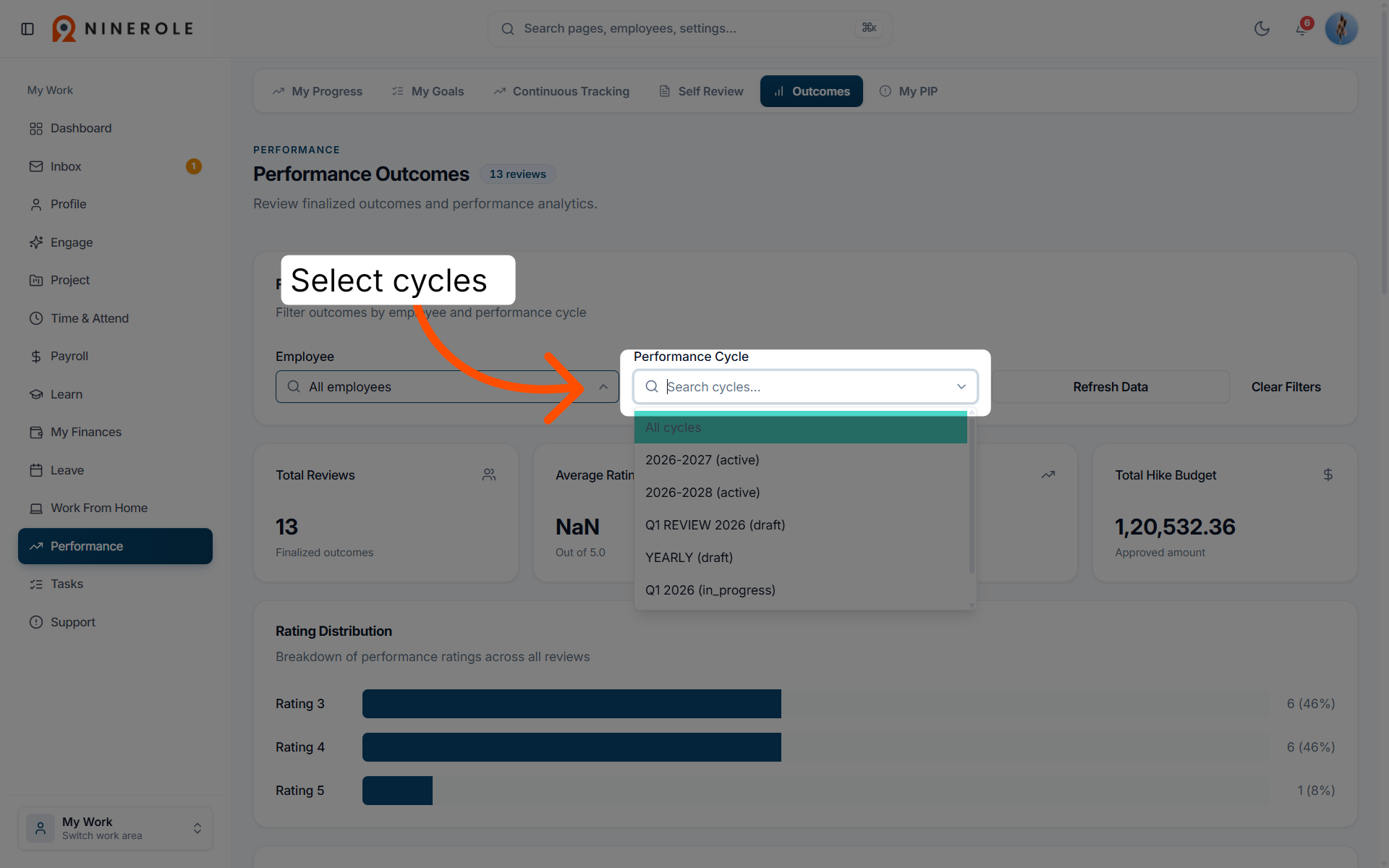Click the Ninerole logo

tap(123, 29)
